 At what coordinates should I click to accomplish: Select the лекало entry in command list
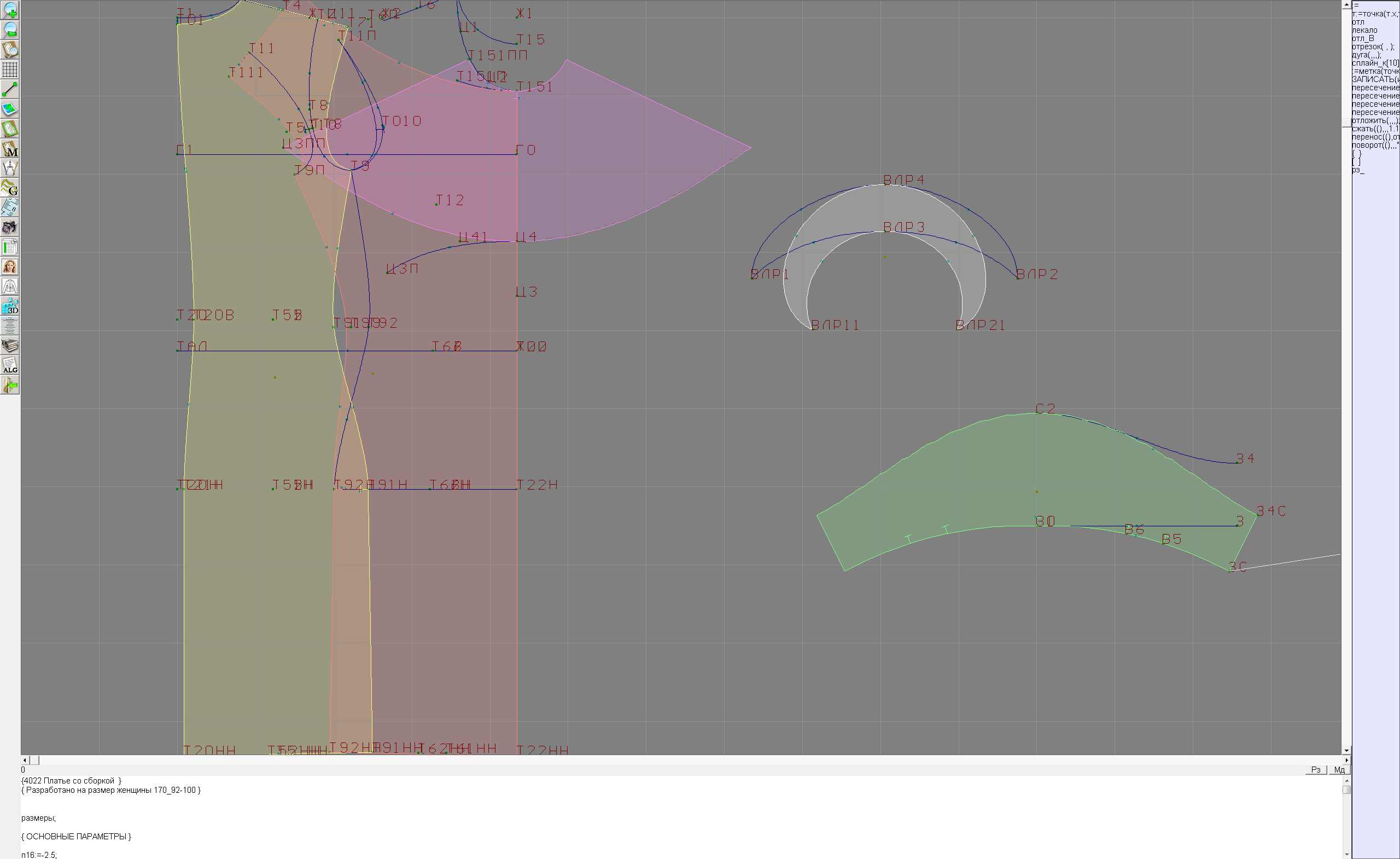(x=1364, y=30)
